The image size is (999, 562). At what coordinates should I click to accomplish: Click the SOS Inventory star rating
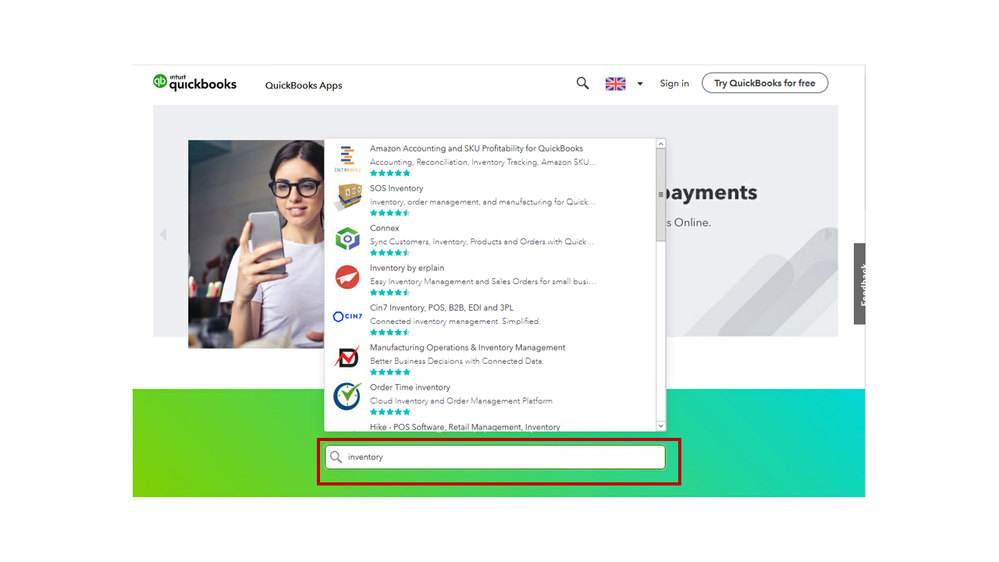coord(389,213)
